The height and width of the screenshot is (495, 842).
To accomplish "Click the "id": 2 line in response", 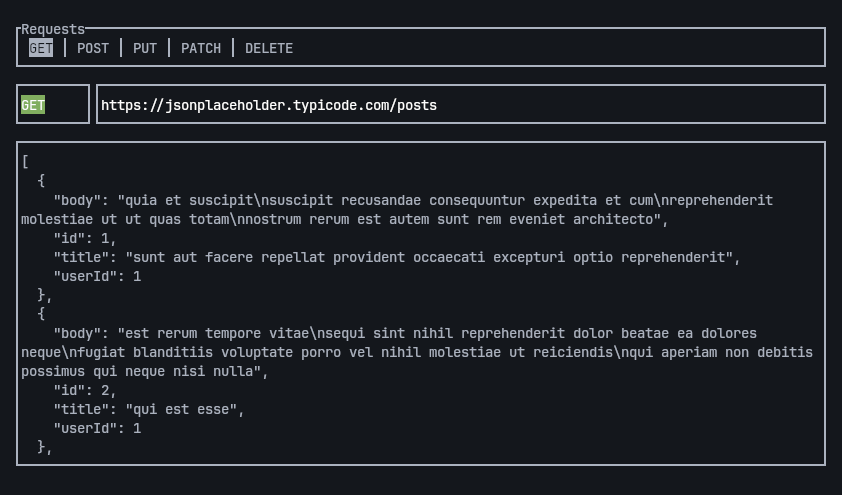I will (x=85, y=390).
